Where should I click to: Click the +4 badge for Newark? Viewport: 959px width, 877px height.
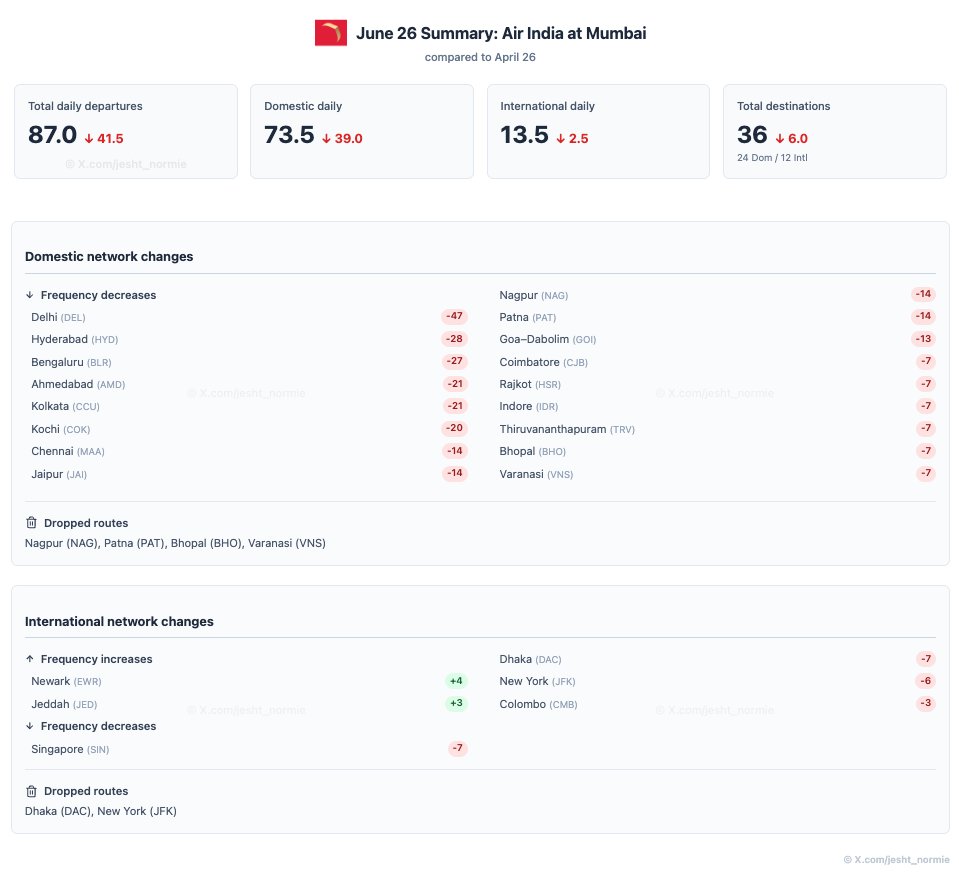456,681
